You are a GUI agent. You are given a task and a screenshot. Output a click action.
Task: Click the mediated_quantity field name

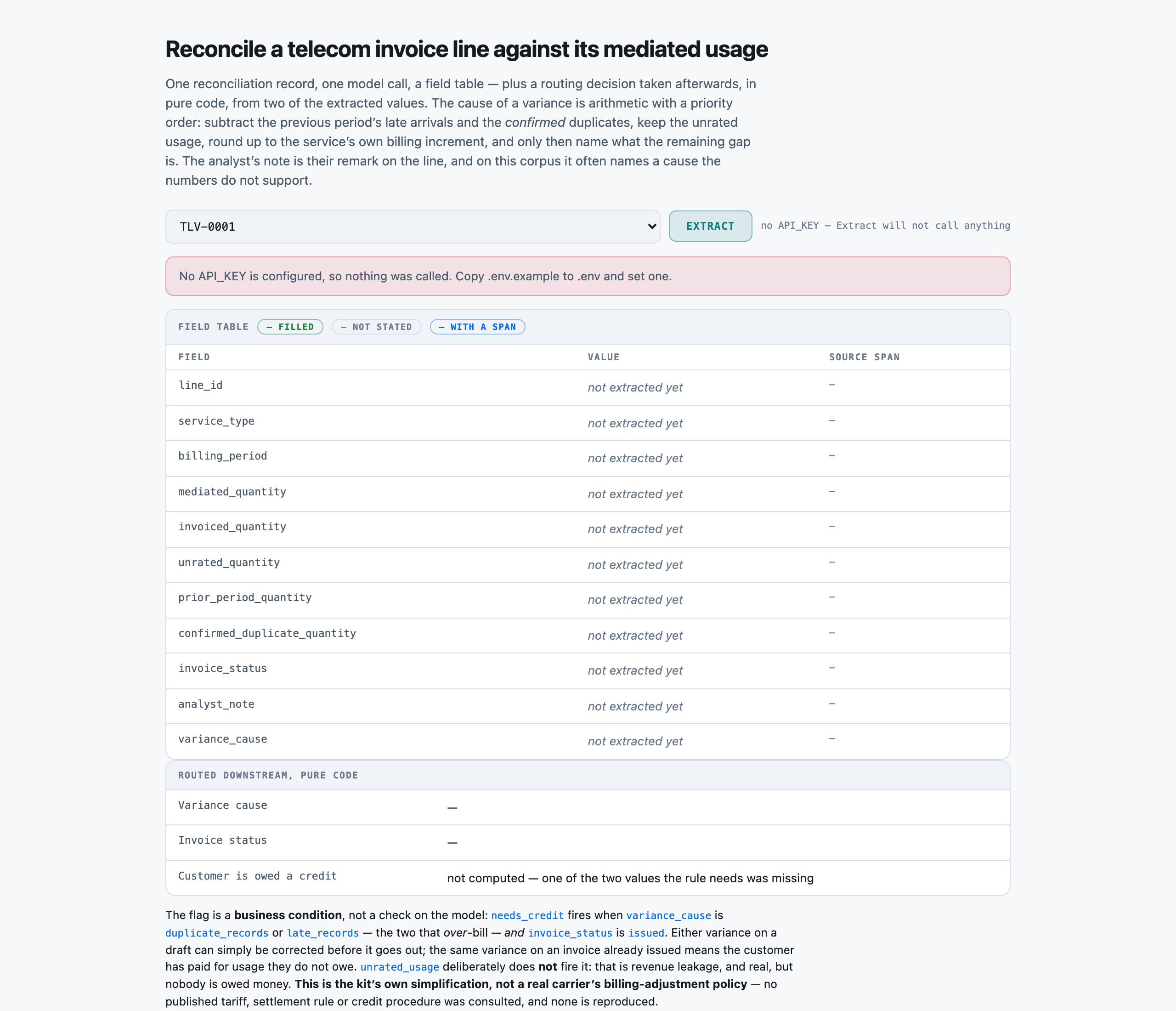(232, 492)
